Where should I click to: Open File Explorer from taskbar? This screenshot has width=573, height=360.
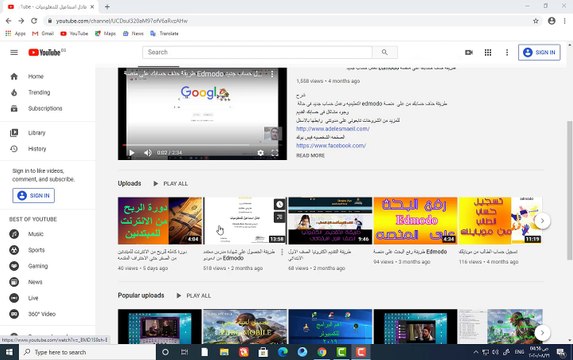(224, 352)
